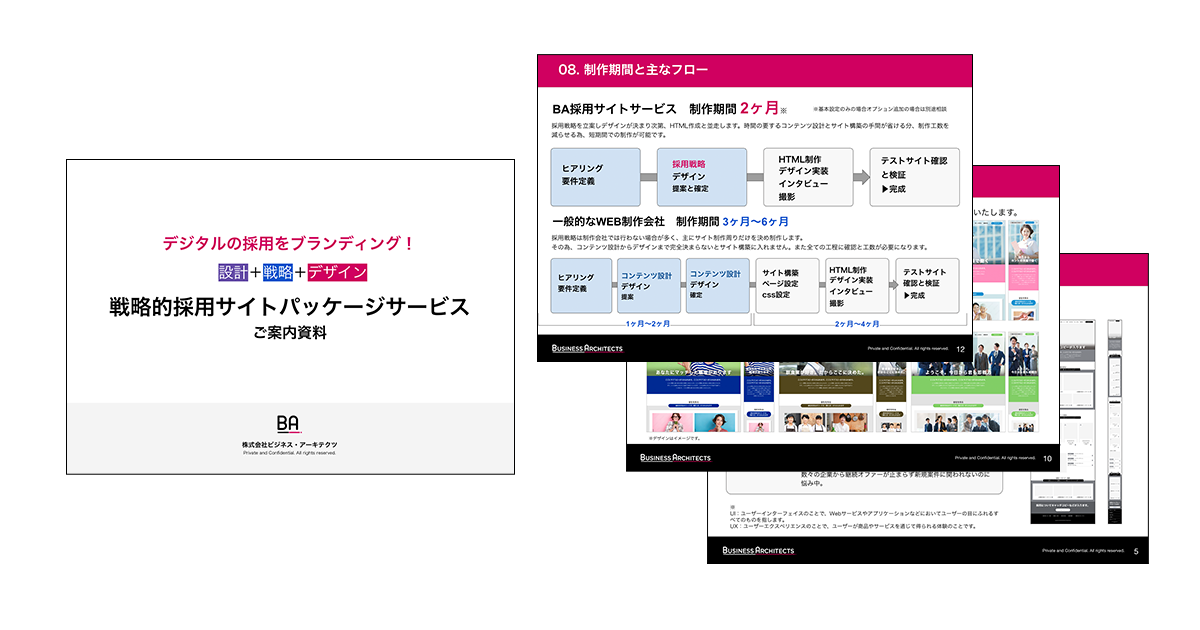Click the 一般的なWEB制作会社 heading
Viewport: 1200px width, 630px height.
(608, 221)
